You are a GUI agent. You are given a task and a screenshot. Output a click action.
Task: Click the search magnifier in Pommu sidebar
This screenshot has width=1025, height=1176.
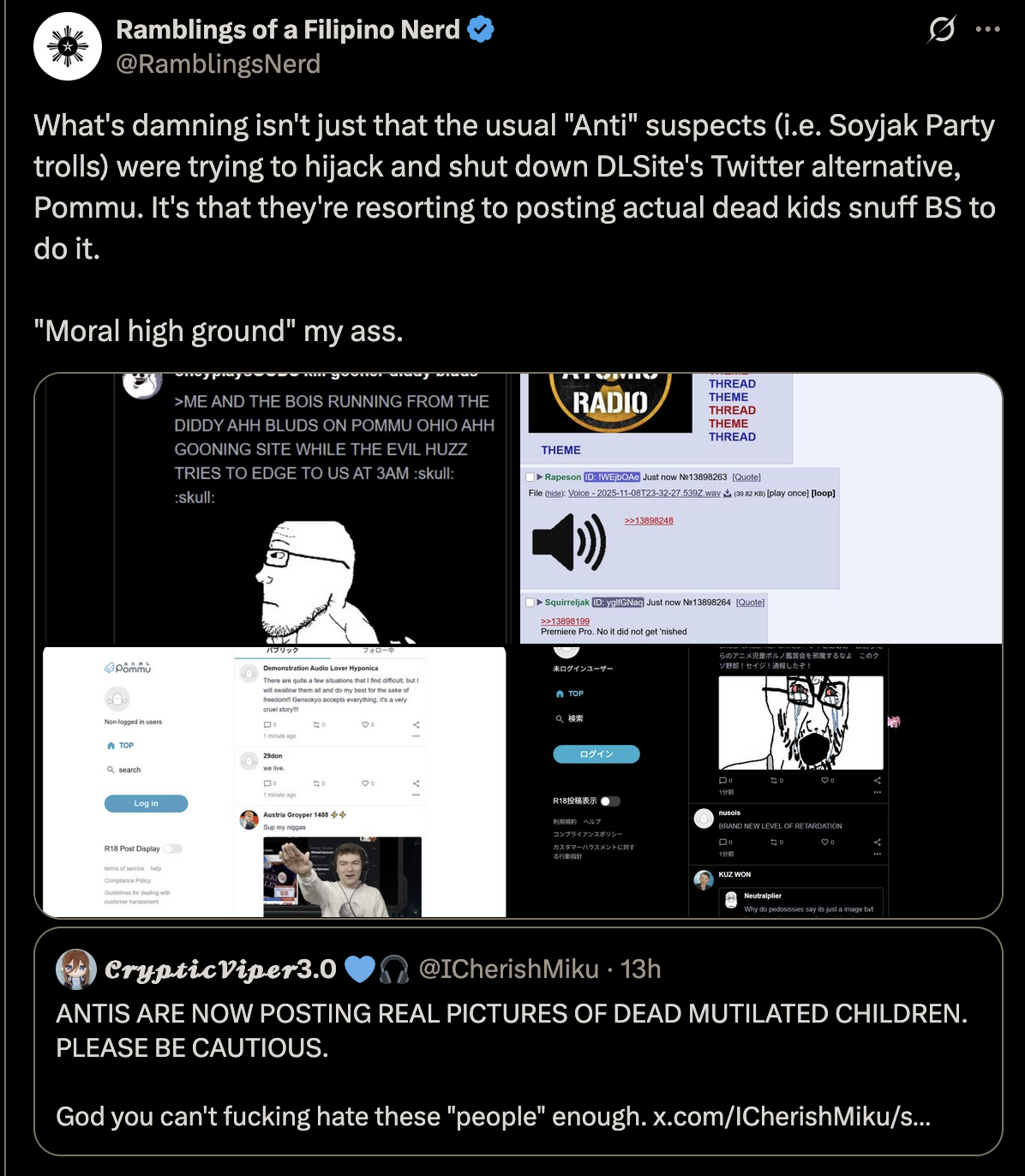[111, 770]
